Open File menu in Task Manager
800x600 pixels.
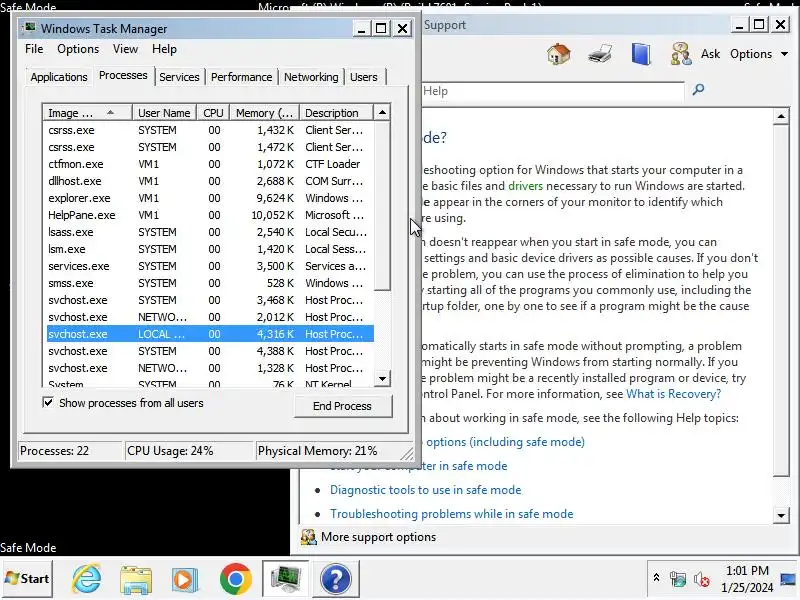tap(34, 49)
